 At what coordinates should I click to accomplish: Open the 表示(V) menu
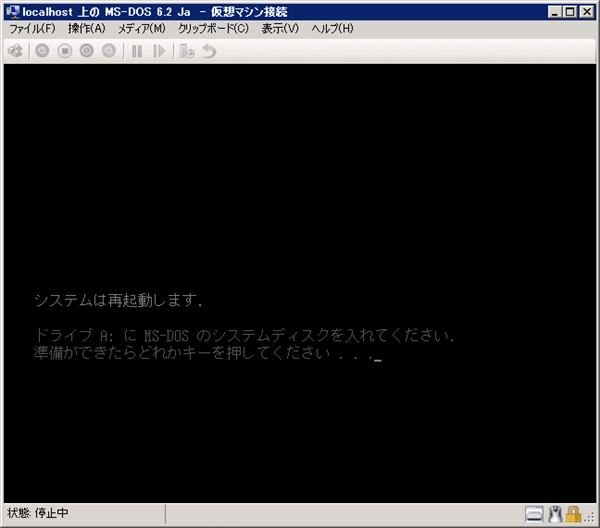(280, 28)
